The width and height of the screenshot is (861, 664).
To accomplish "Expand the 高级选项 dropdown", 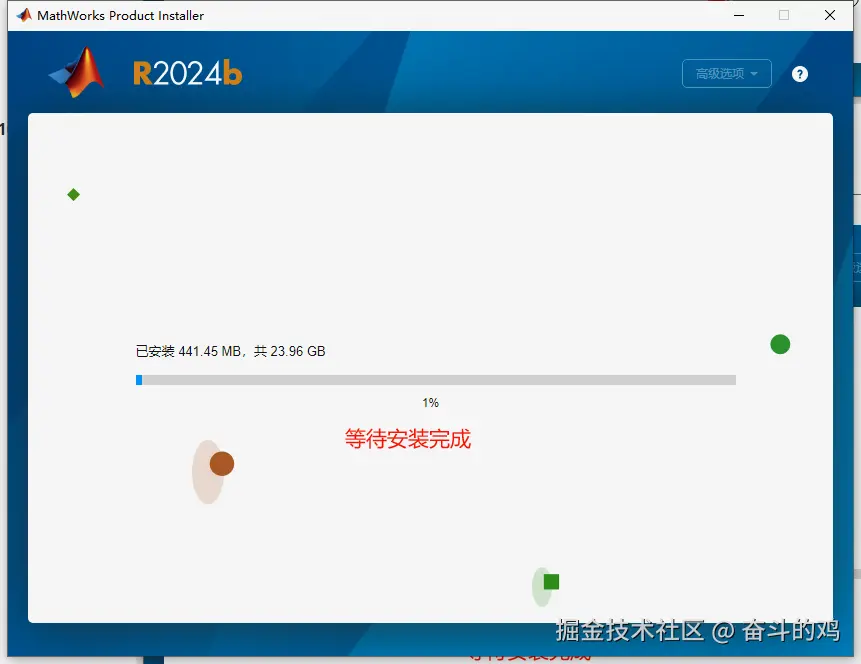I will [726, 74].
